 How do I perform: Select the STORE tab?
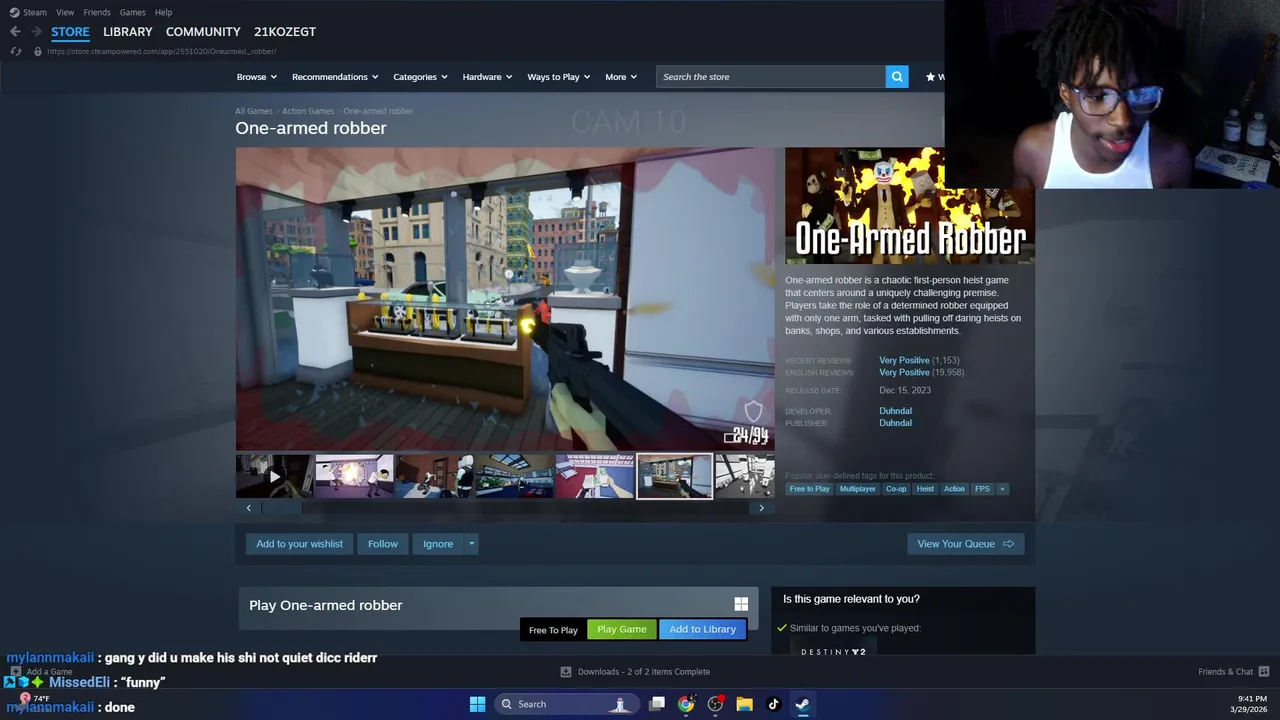(x=70, y=32)
